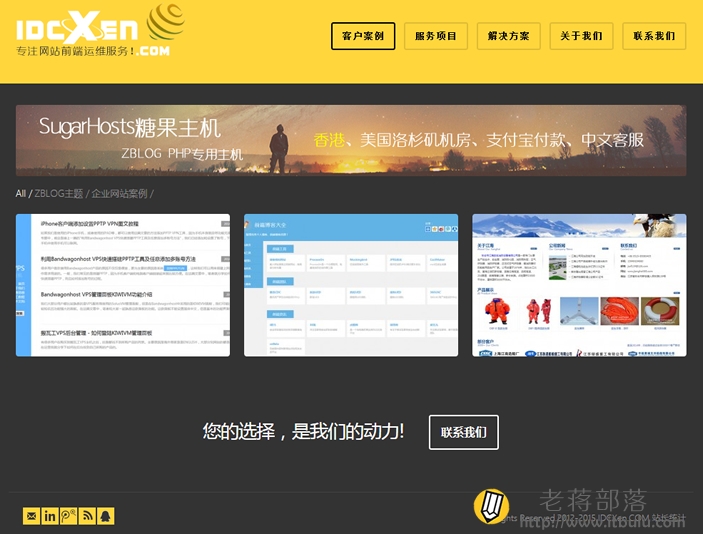Viewport: 703px width, 534px height.
Task: Open the 服务项目 navigation item
Action: tap(436, 36)
